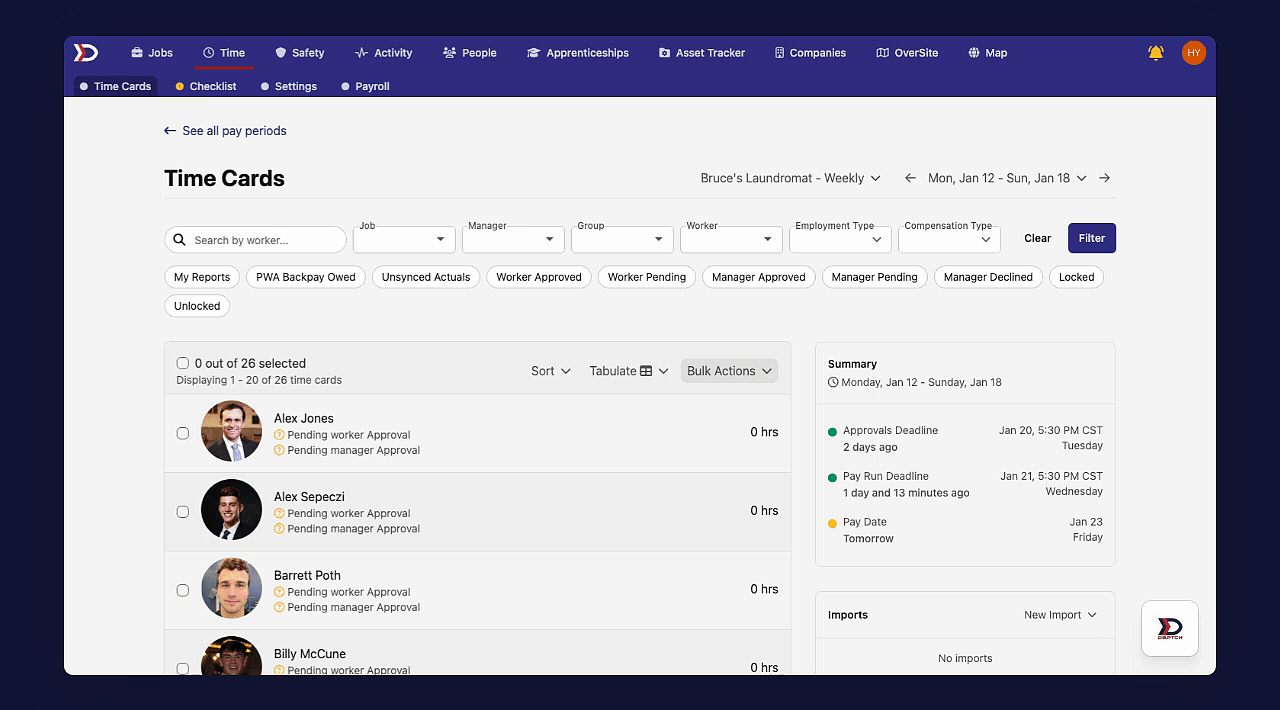The image size is (1280, 710).
Task: Select Barrett Poth's time card checkbox
Action: point(183,590)
